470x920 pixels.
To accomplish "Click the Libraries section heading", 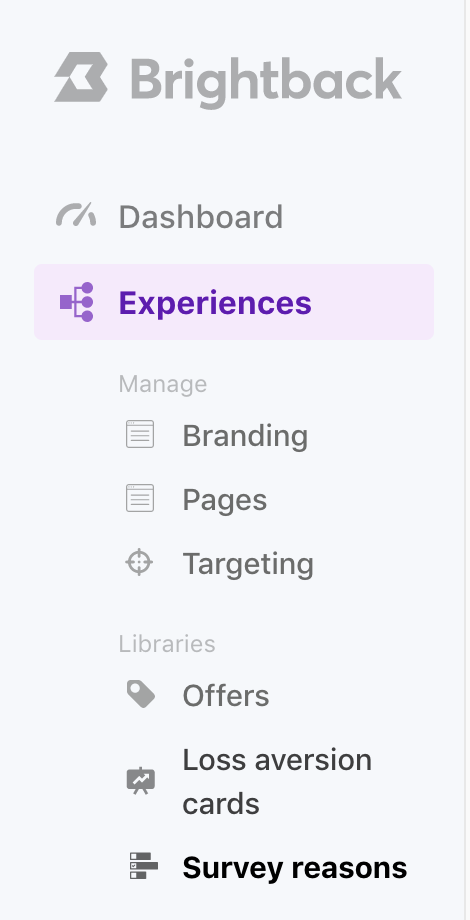I will point(167,644).
